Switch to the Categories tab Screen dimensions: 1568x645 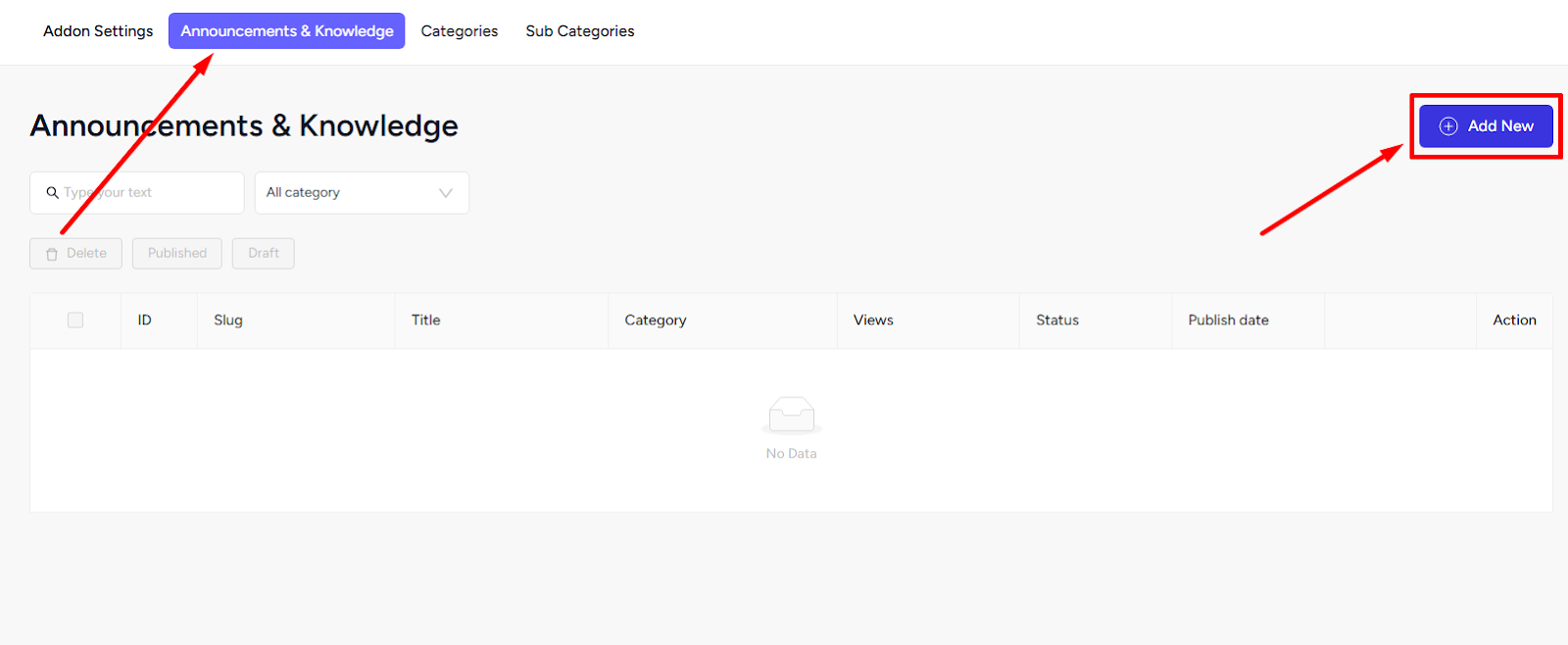460,31
